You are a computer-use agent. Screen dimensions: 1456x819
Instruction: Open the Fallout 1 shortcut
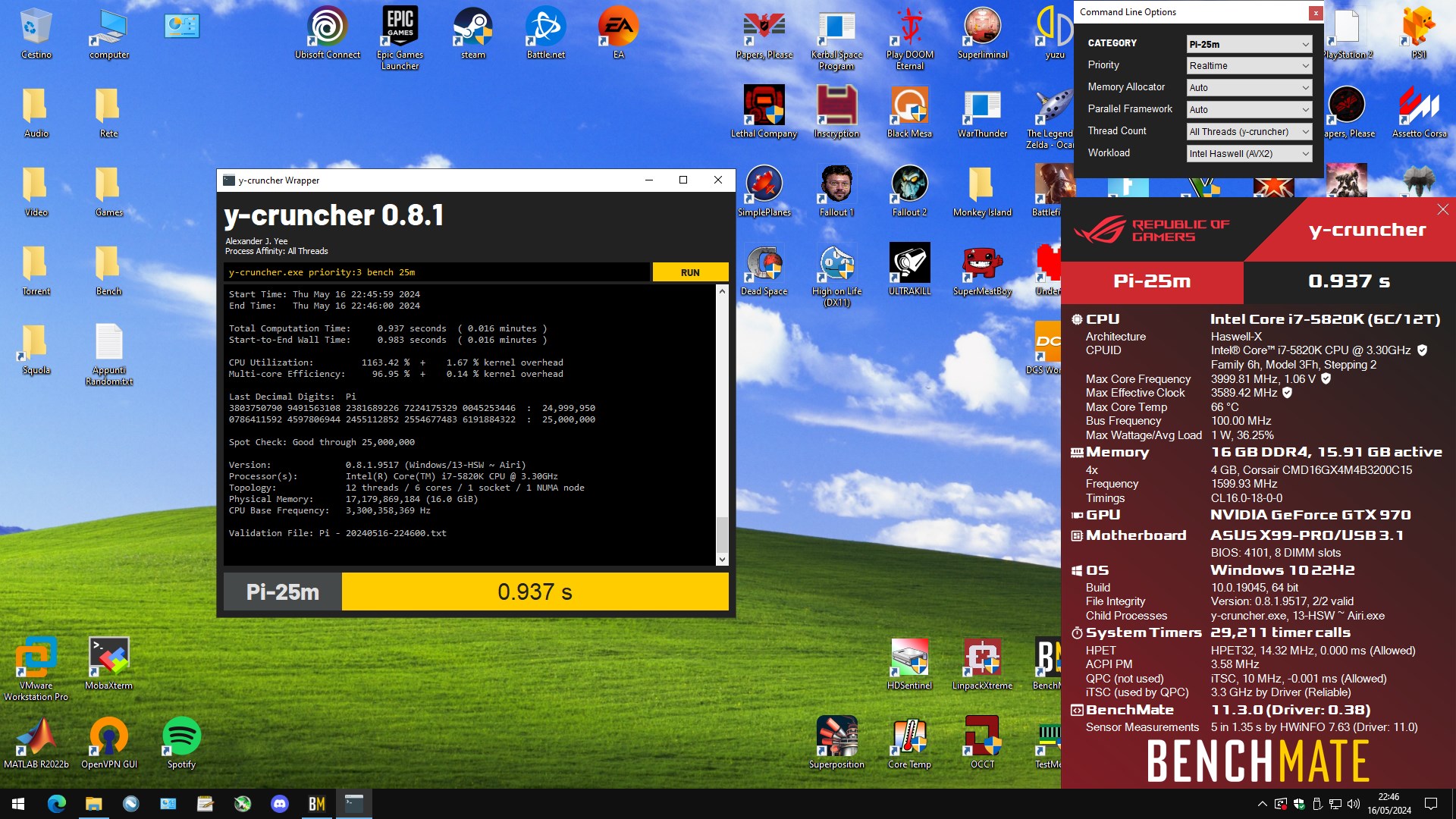[836, 191]
